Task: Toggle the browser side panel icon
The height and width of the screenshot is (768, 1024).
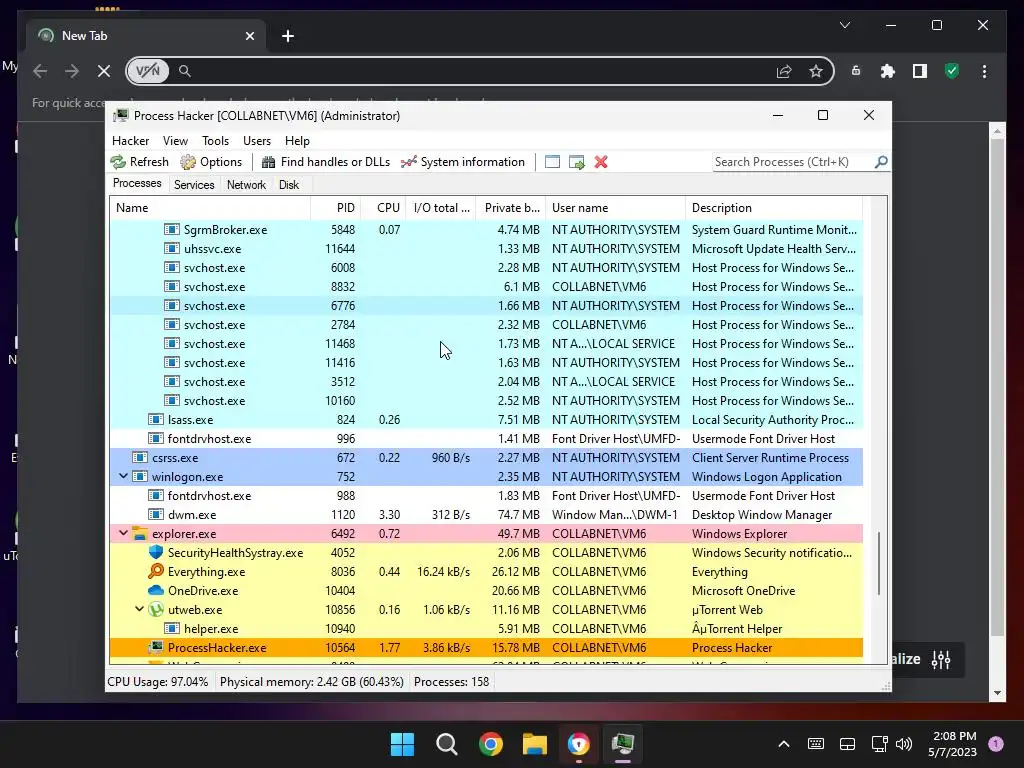Action: (x=920, y=71)
